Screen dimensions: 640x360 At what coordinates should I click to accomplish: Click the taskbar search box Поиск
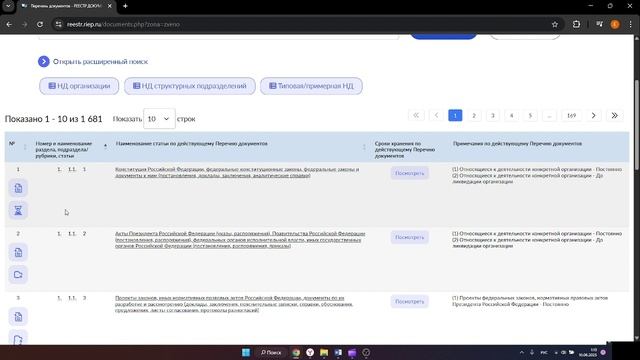pyautogui.click(x=271, y=353)
